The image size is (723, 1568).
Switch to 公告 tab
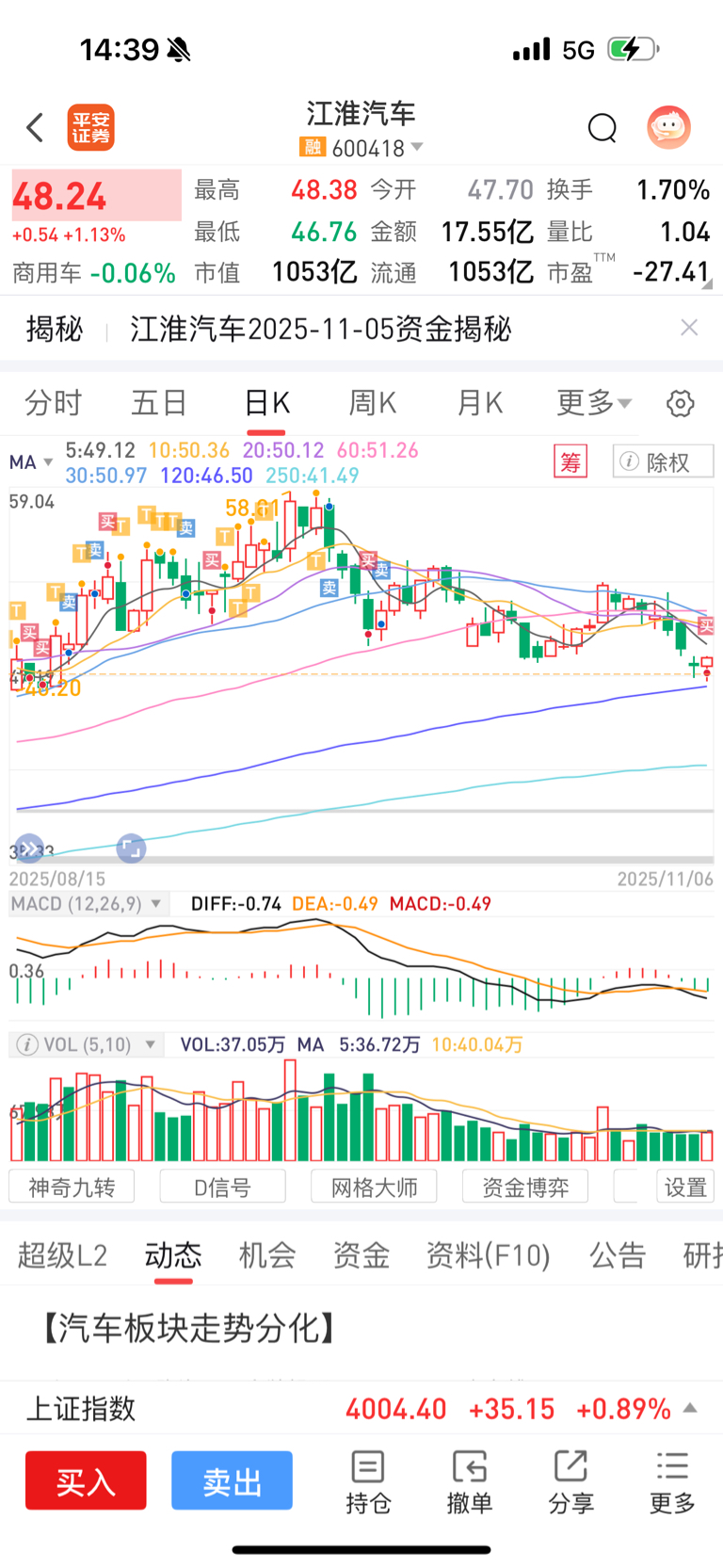point(618,1255)
